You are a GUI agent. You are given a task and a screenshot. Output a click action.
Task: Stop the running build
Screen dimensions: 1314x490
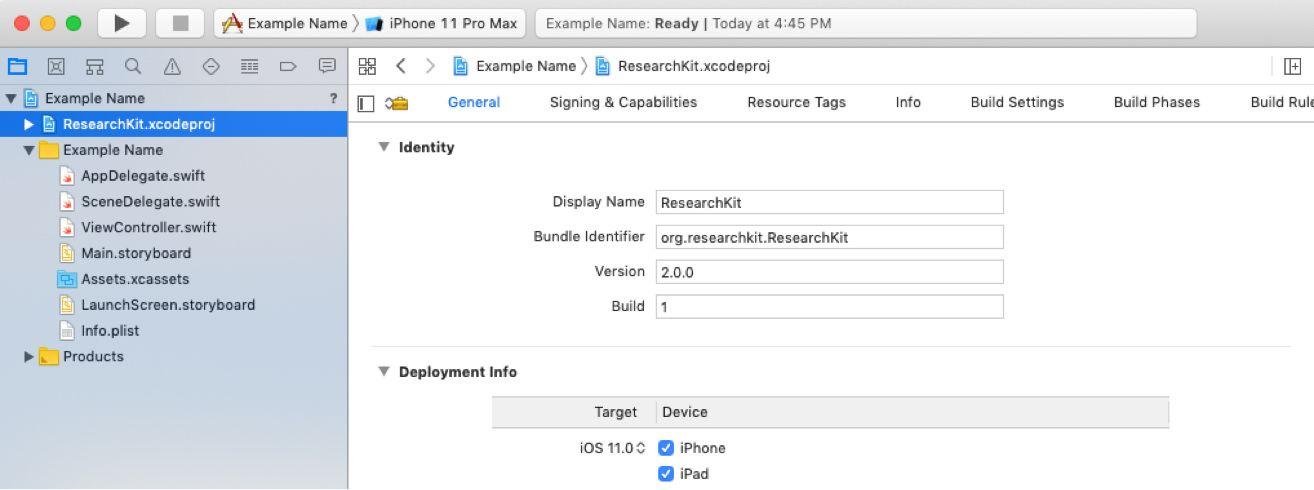coord(180,23)
